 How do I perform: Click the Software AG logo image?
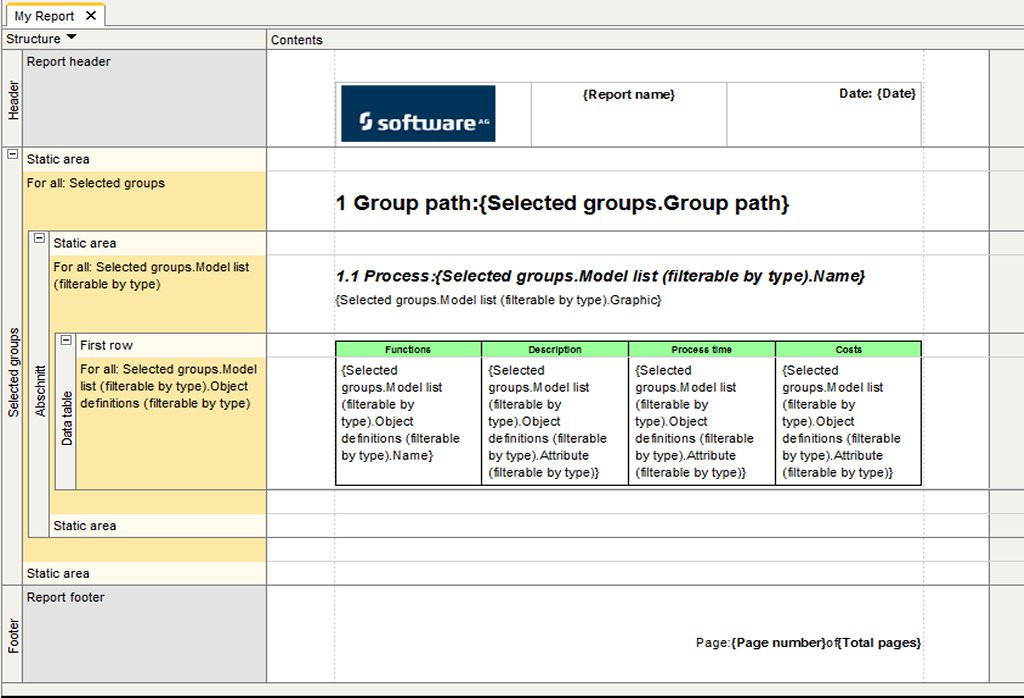click(x=417, y=113)
